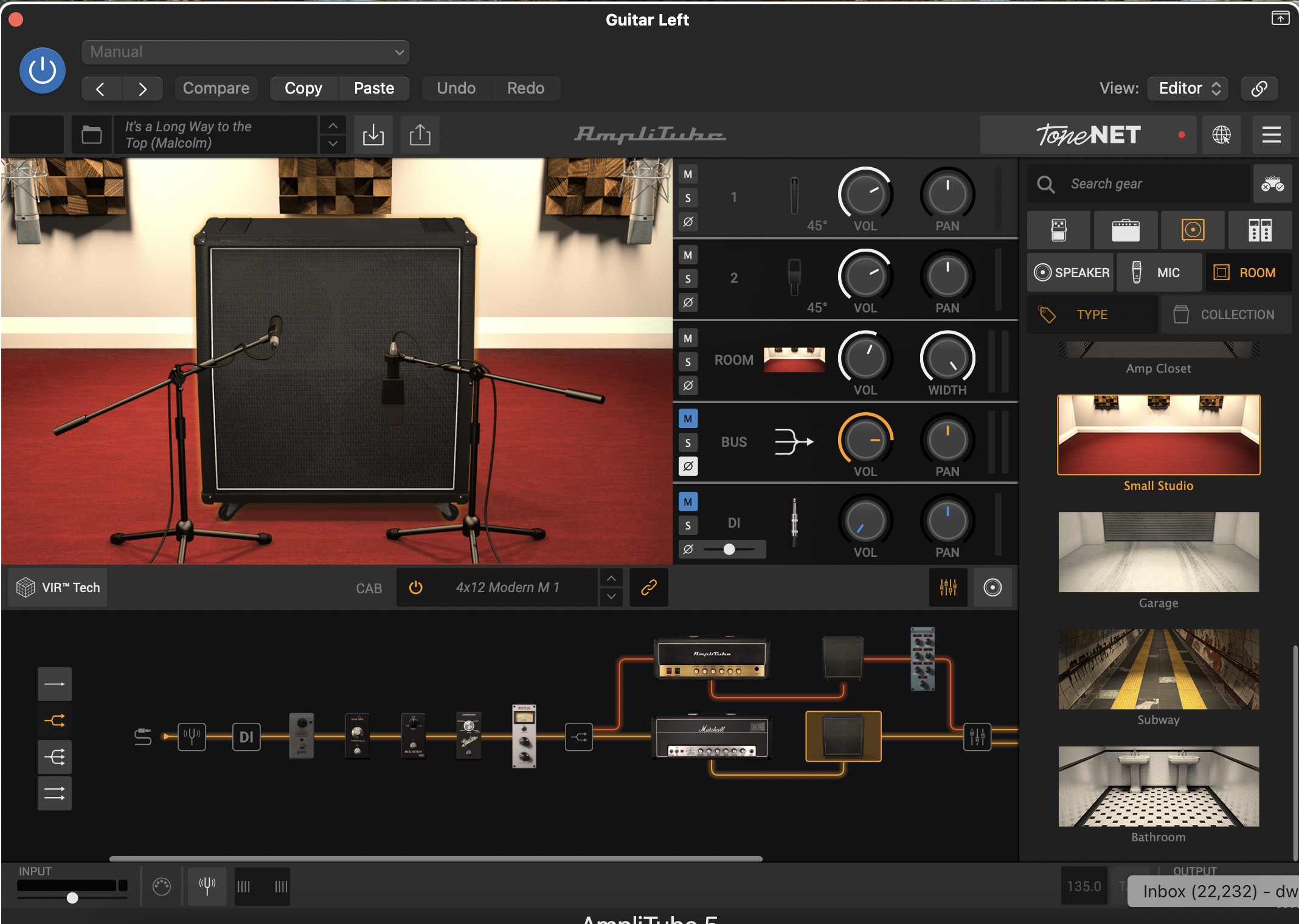Open the Manual preset dropdown
The height and width of the screenshot is (924, 1299).
tap(246, 52)
